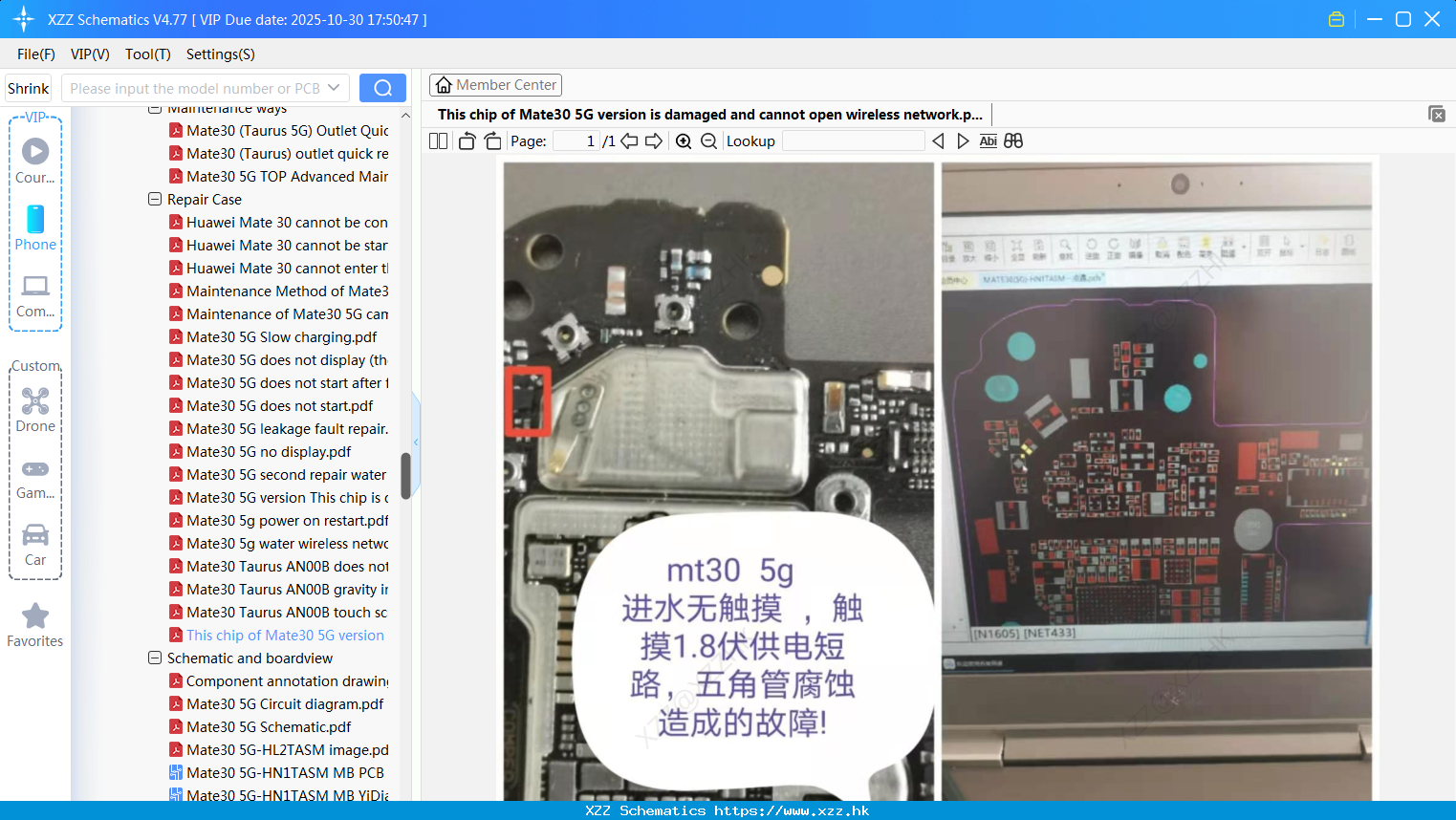Open the Settings(S) menu
1456x820 pixels.
(x=221, y=54)
